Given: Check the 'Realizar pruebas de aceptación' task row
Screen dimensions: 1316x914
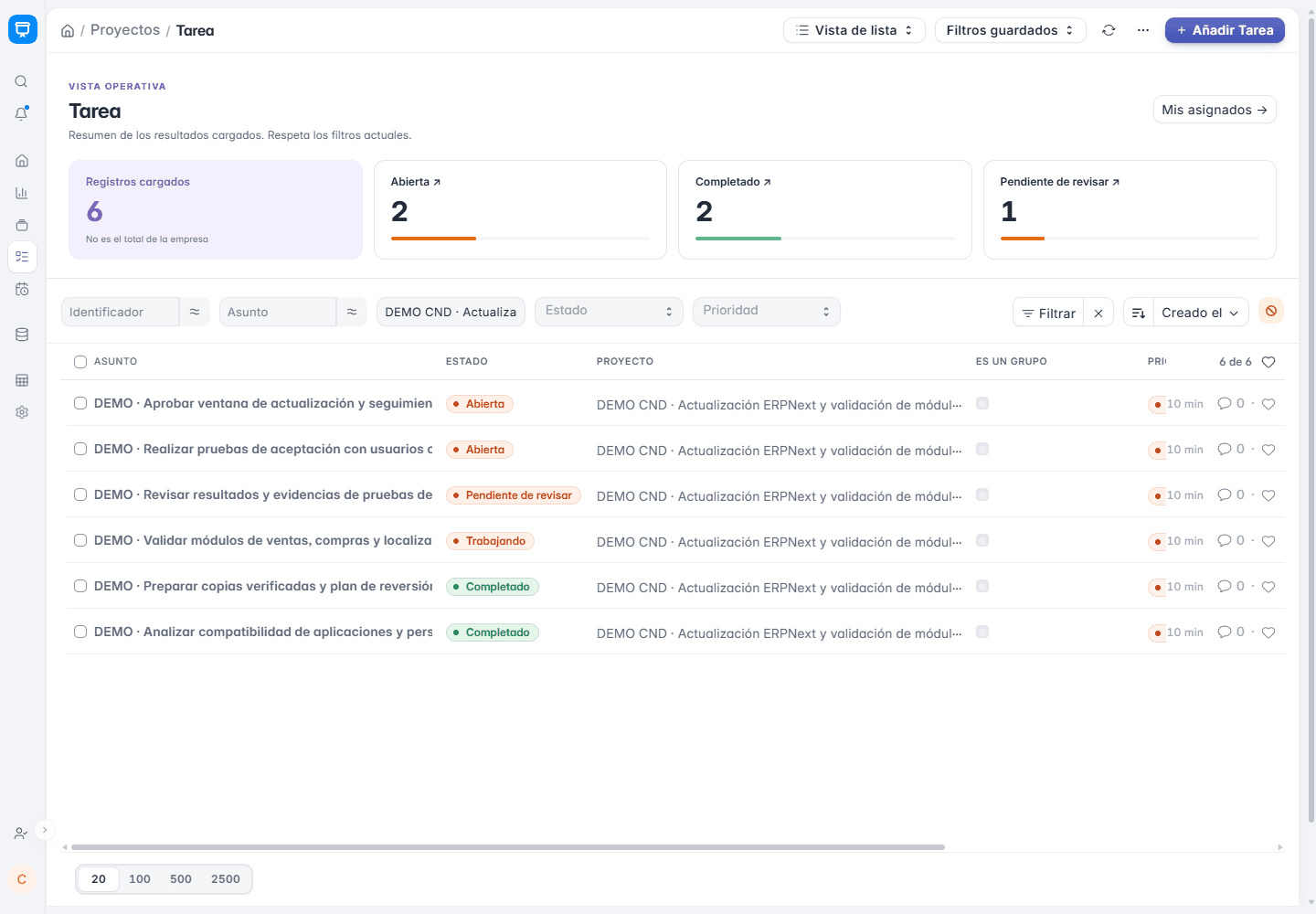Looking at the screenshot, I should (x=80, y=449).
